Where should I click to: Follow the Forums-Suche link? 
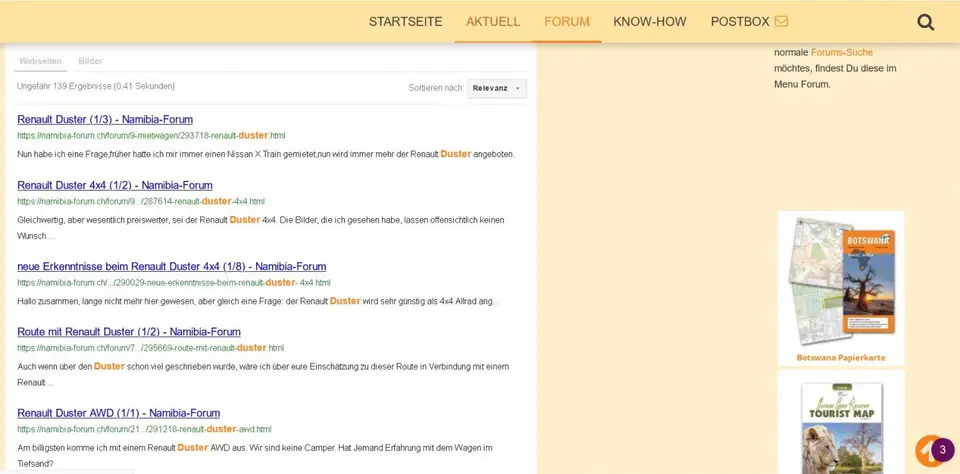(x=842, y=52)
